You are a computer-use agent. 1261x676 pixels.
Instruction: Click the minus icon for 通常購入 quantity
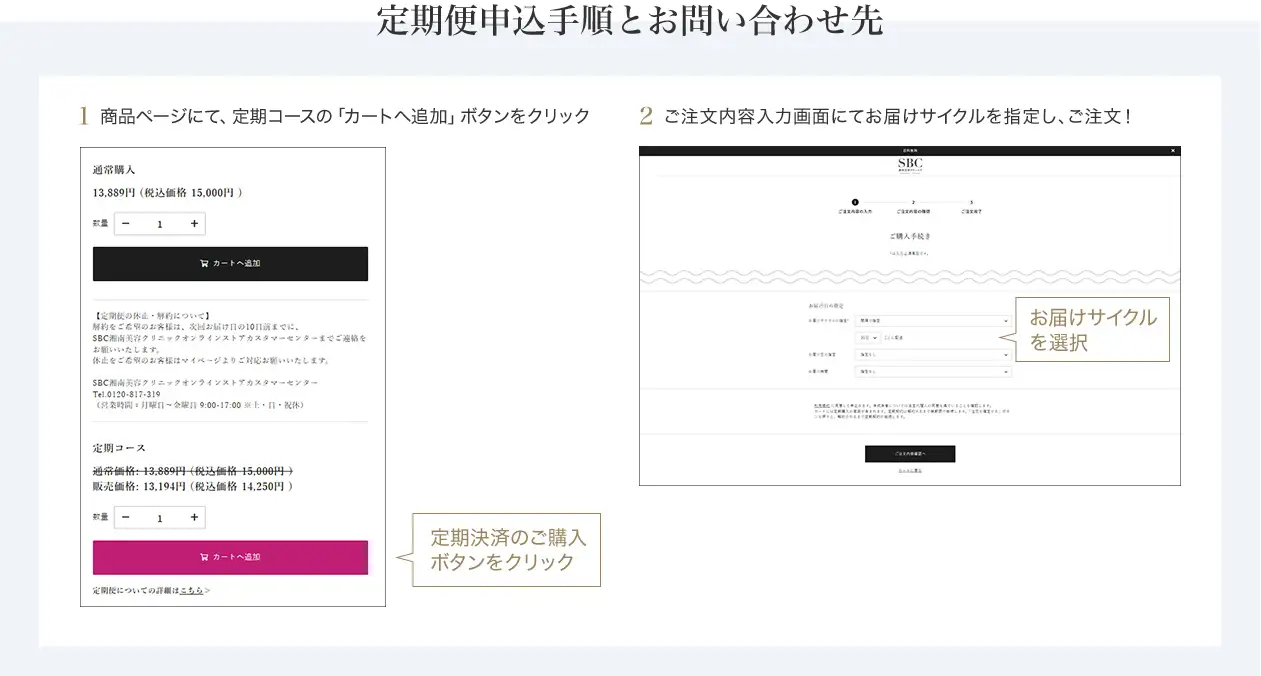(x=125, y=224)
